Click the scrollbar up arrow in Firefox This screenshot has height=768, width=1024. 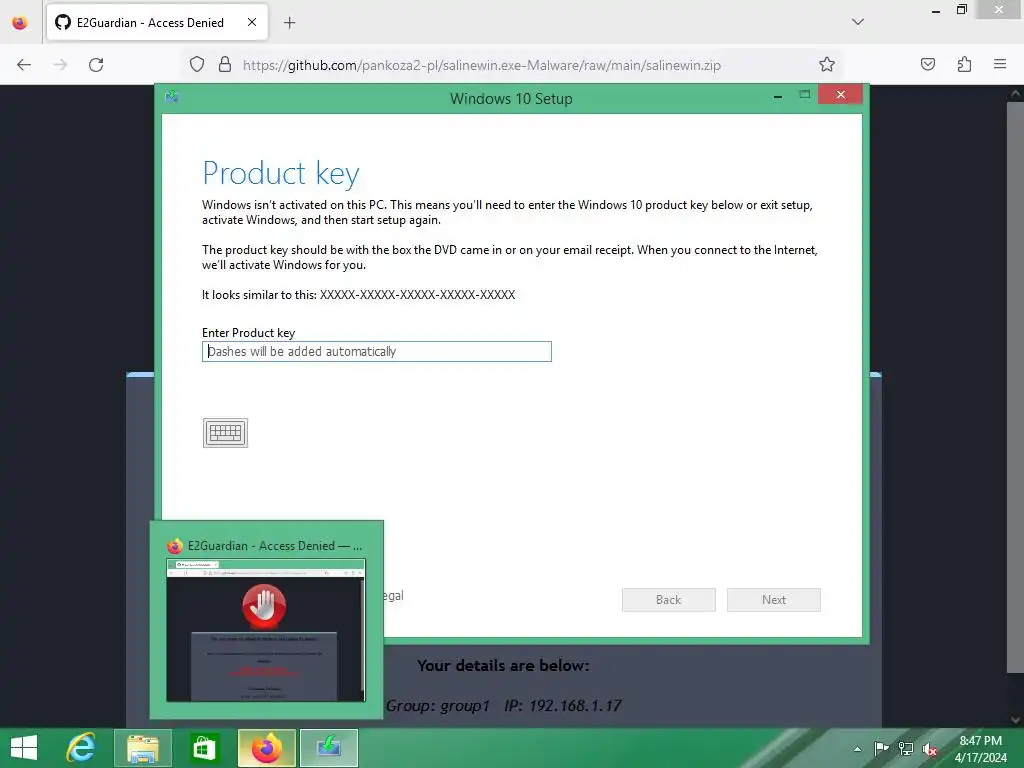[1015, 93]
